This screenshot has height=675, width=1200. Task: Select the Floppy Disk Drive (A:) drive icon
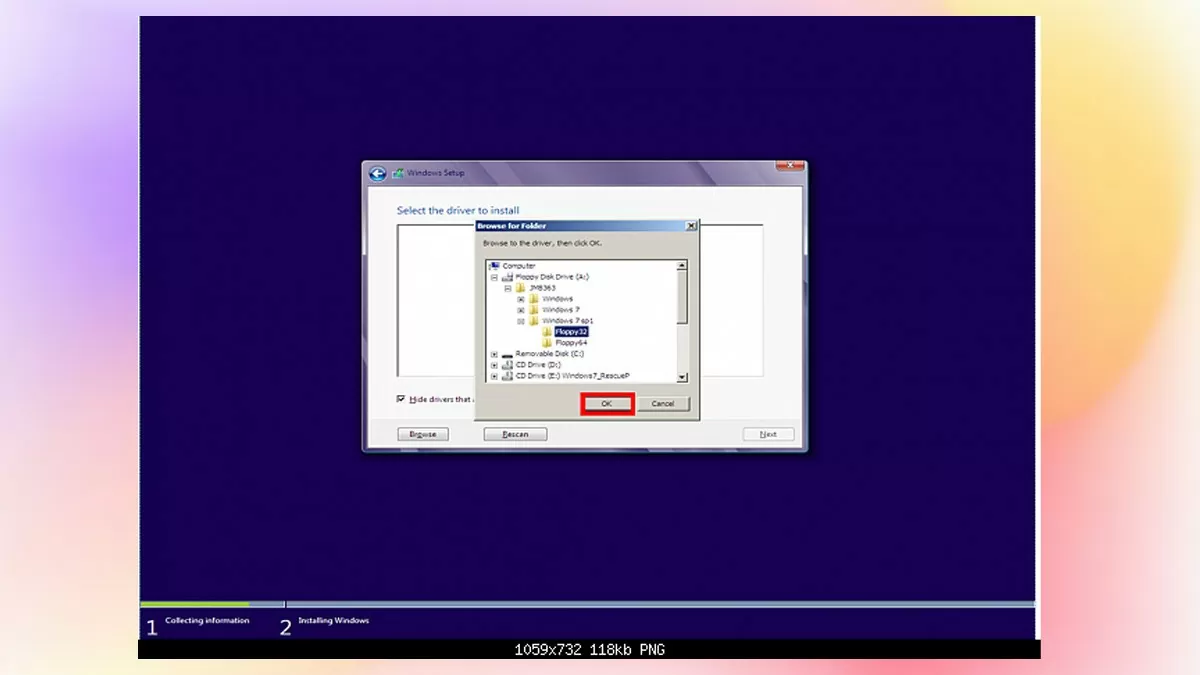click(509, 276)
